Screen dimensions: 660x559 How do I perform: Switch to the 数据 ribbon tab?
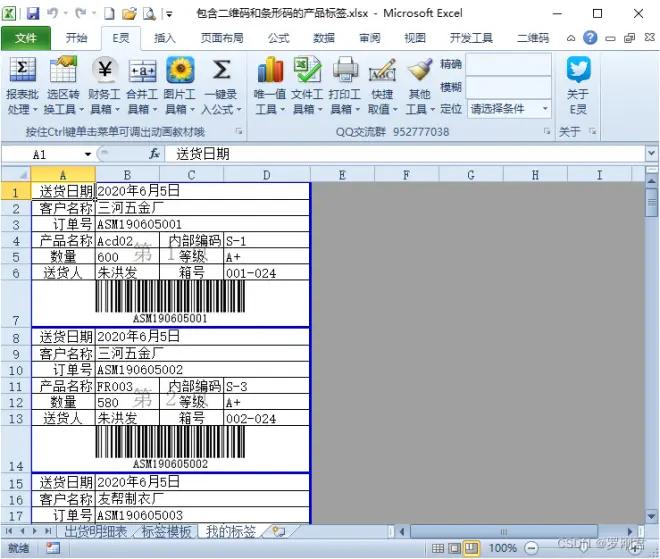click(324, 38)
